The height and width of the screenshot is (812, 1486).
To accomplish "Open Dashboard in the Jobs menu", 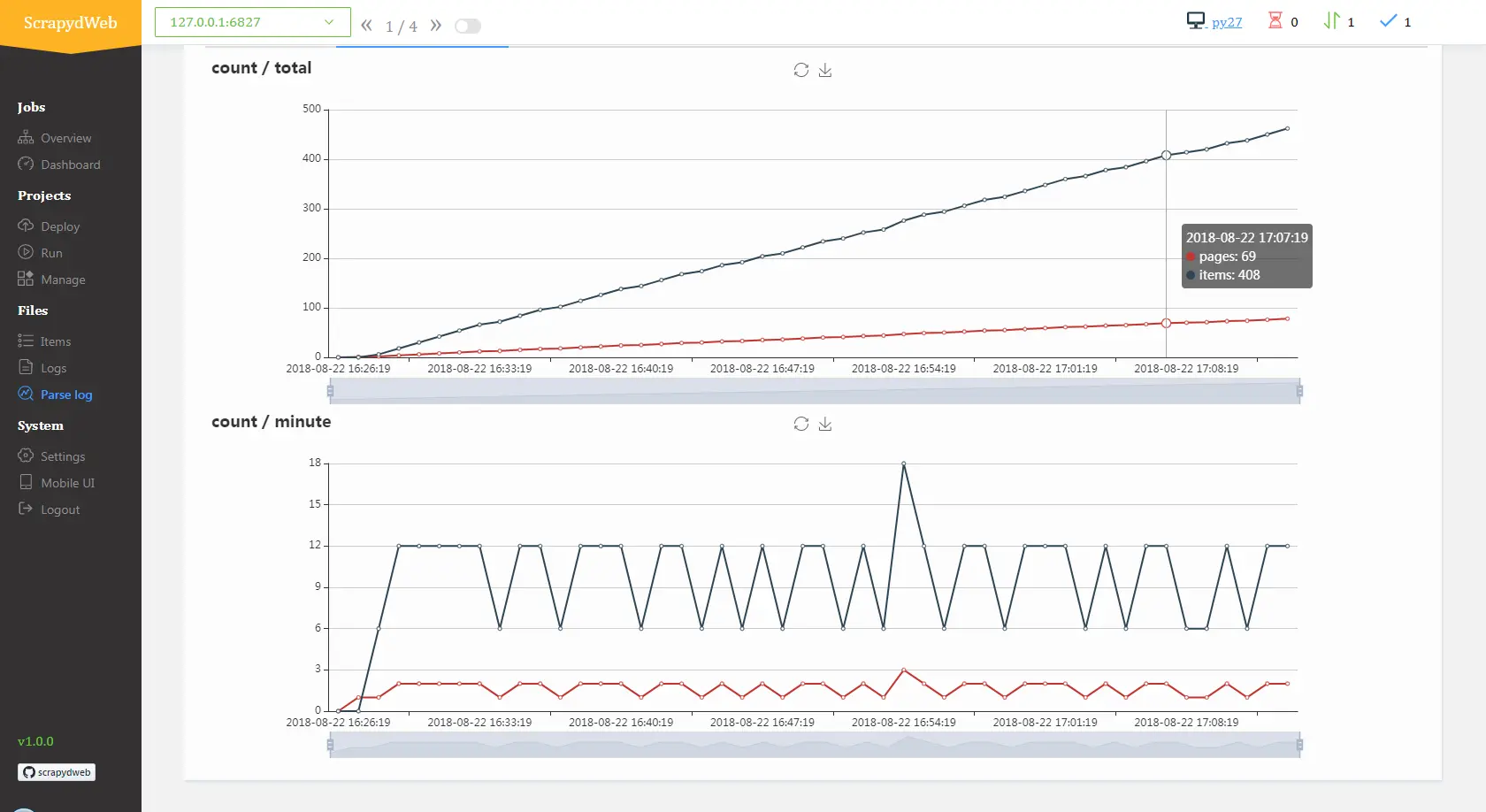I will 71,165.
